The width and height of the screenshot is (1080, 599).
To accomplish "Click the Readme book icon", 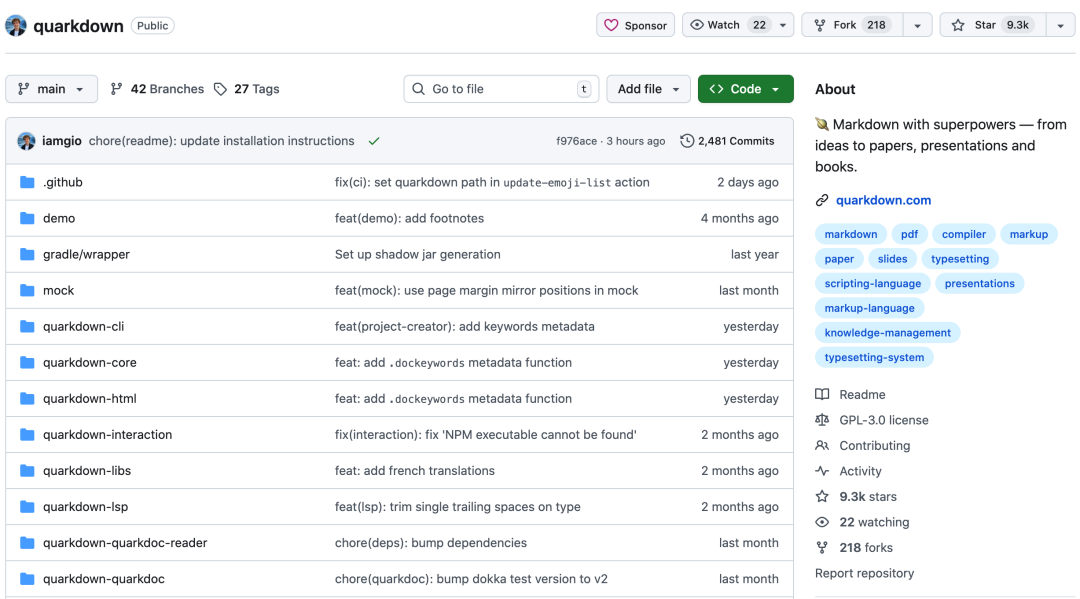I will [x=822, y=395].
